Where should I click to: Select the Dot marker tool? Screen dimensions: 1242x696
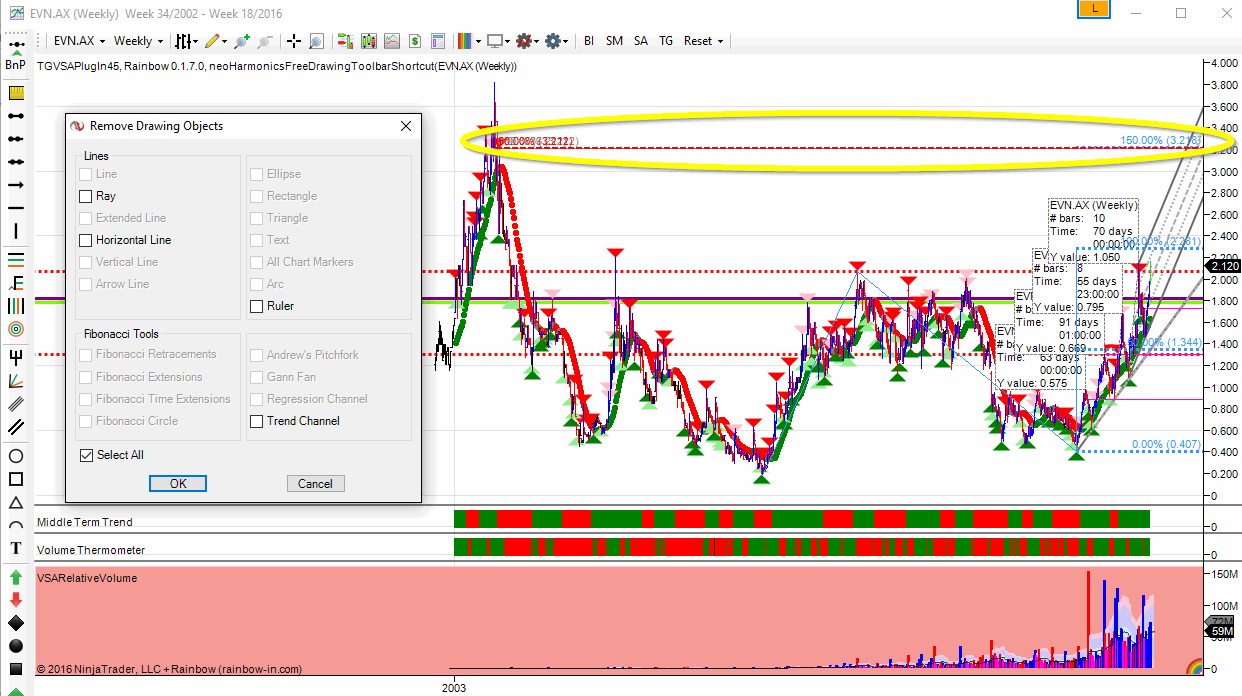tap(15, 646)
